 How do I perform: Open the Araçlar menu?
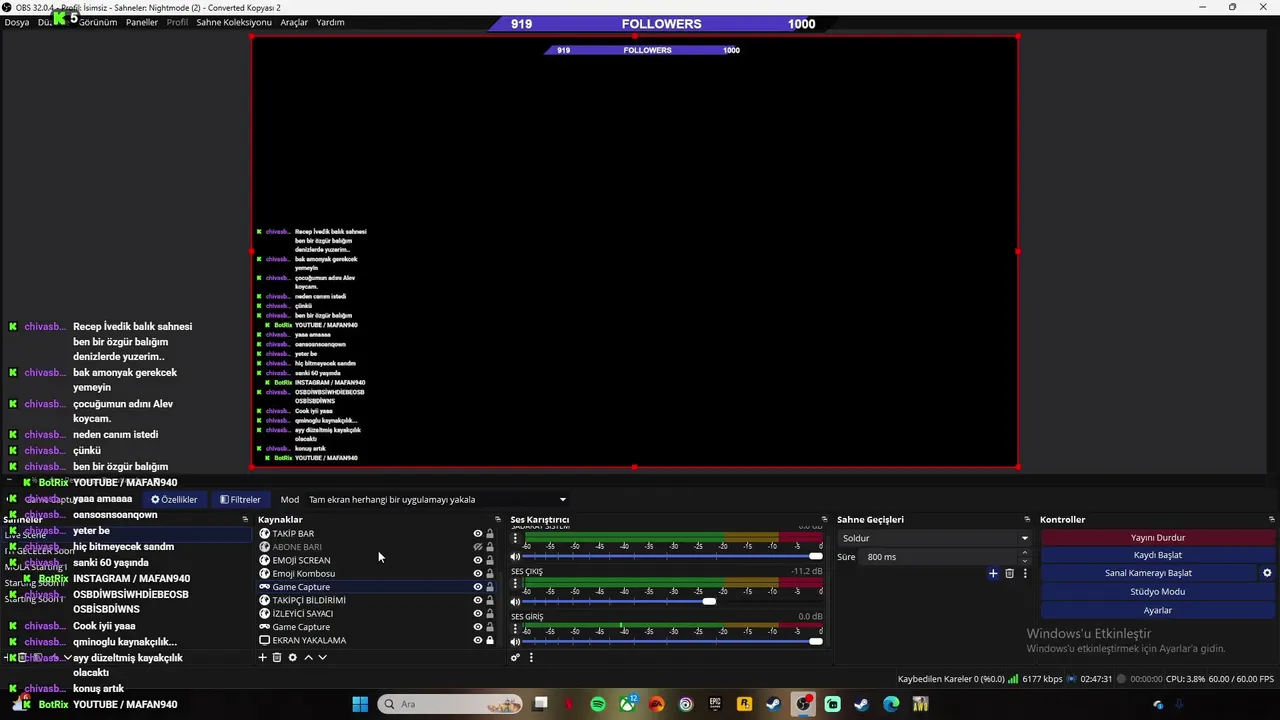294,22
